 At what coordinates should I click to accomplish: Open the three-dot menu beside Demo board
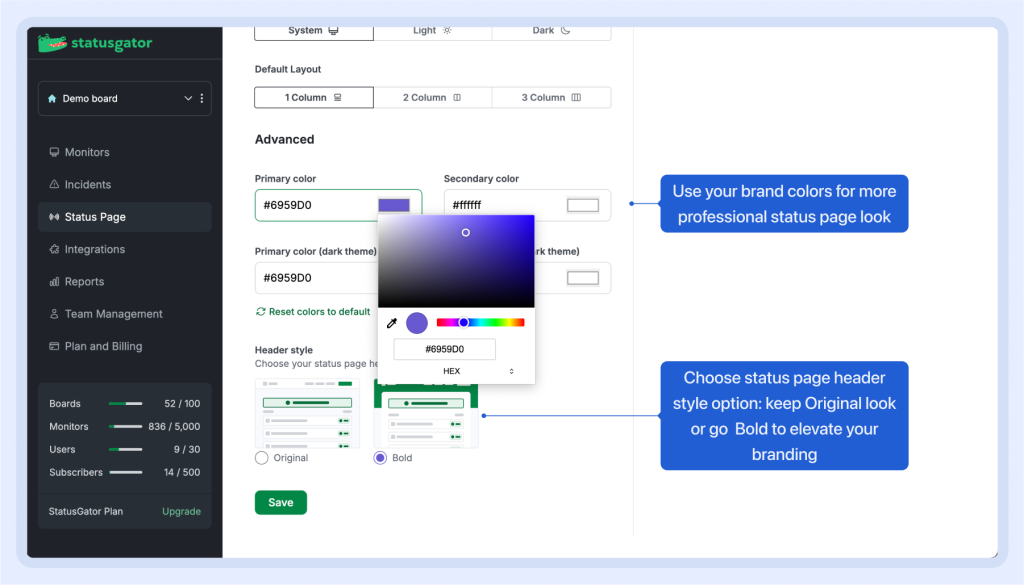(x=202, y=98)
